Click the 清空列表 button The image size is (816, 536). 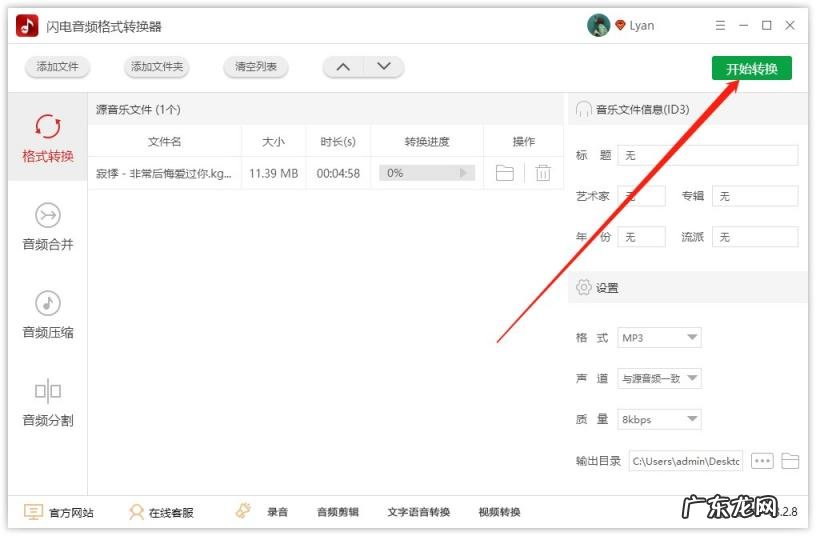pyautogui.click(x=256, y=67)
